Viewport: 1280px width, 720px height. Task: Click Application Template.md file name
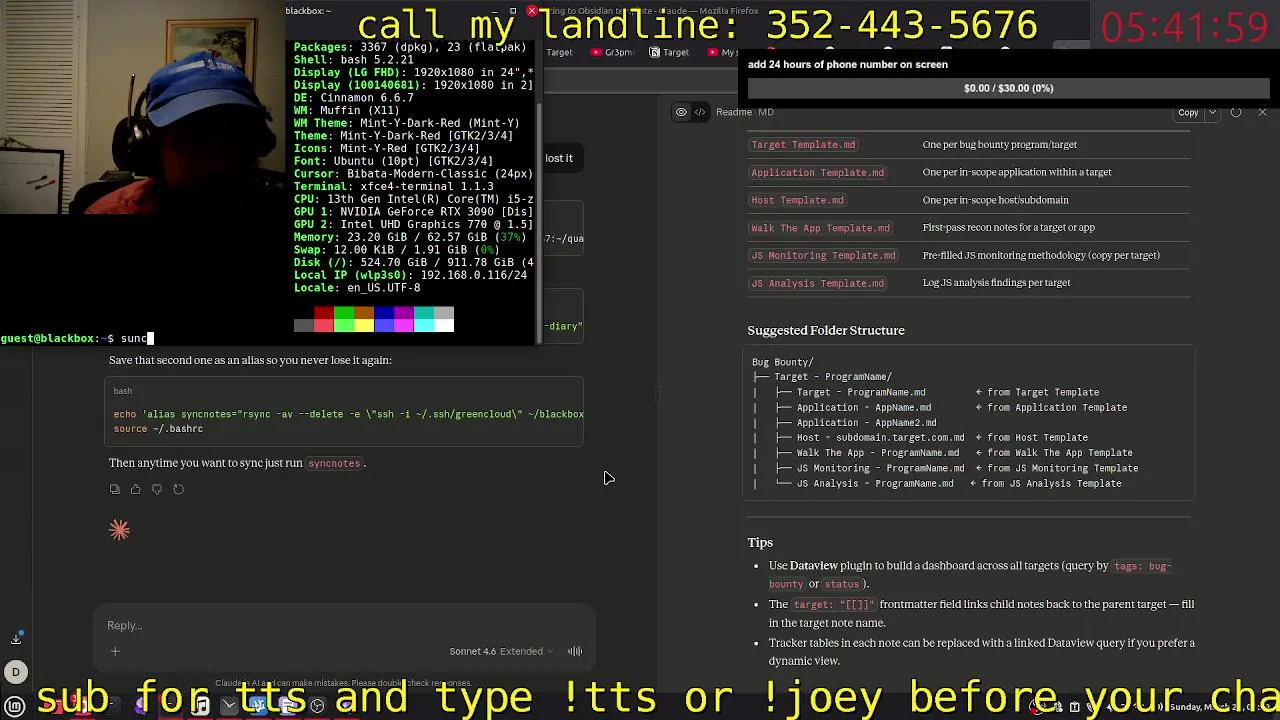817,172
